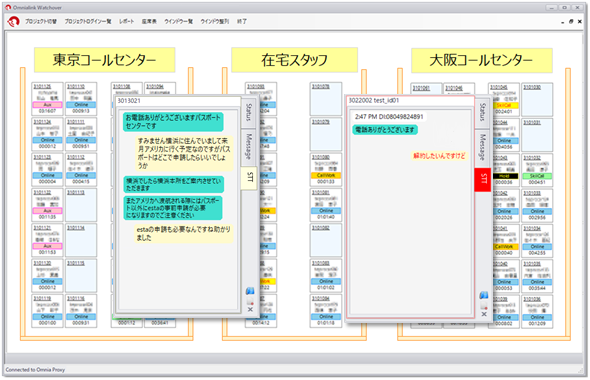Click blue book icon in 3022002 test_id01 popup
This screenshot has height=380, width=590.
tap(484, 295)
